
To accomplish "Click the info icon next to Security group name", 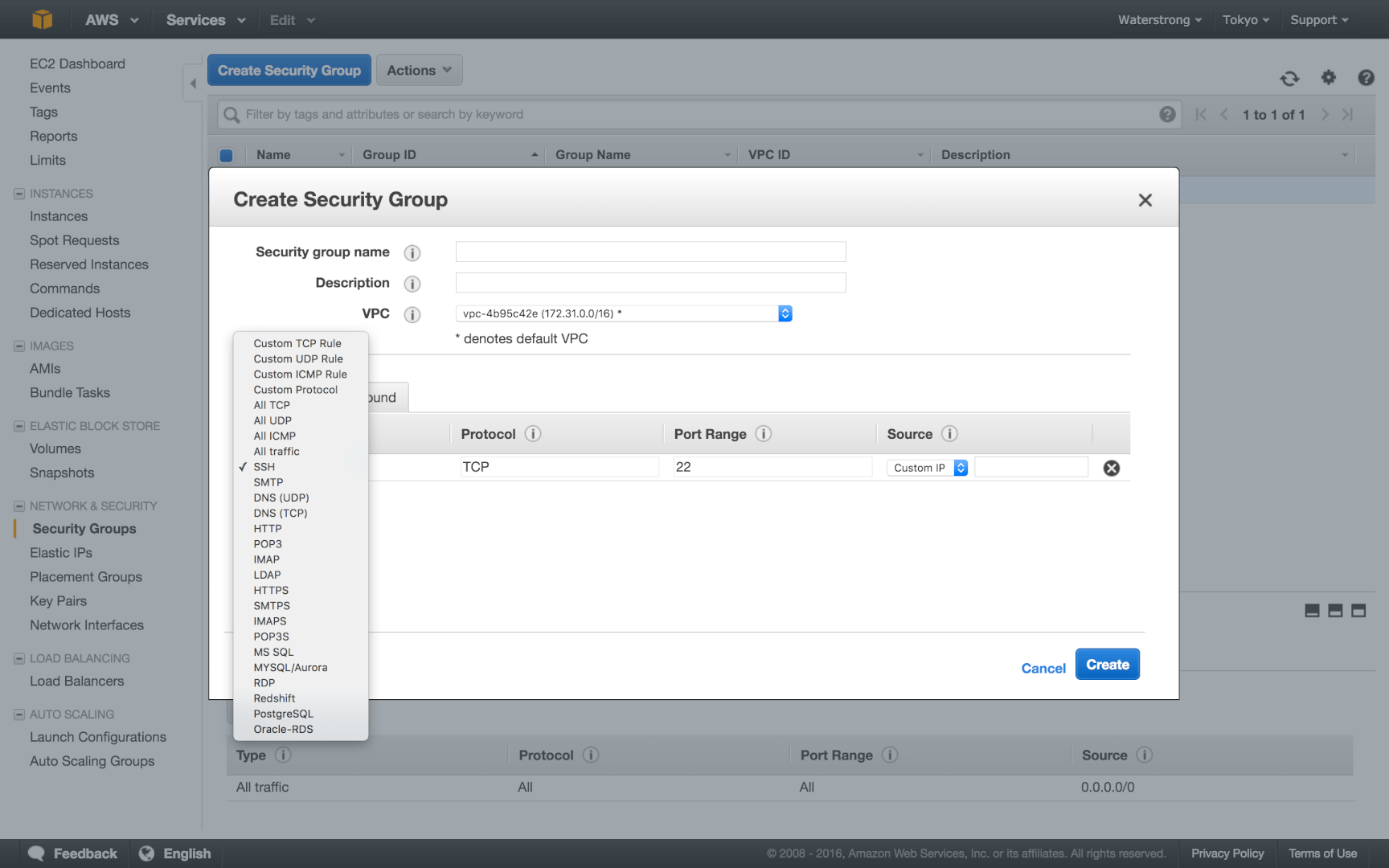I will pyautogui.click(x=412, y=252).
